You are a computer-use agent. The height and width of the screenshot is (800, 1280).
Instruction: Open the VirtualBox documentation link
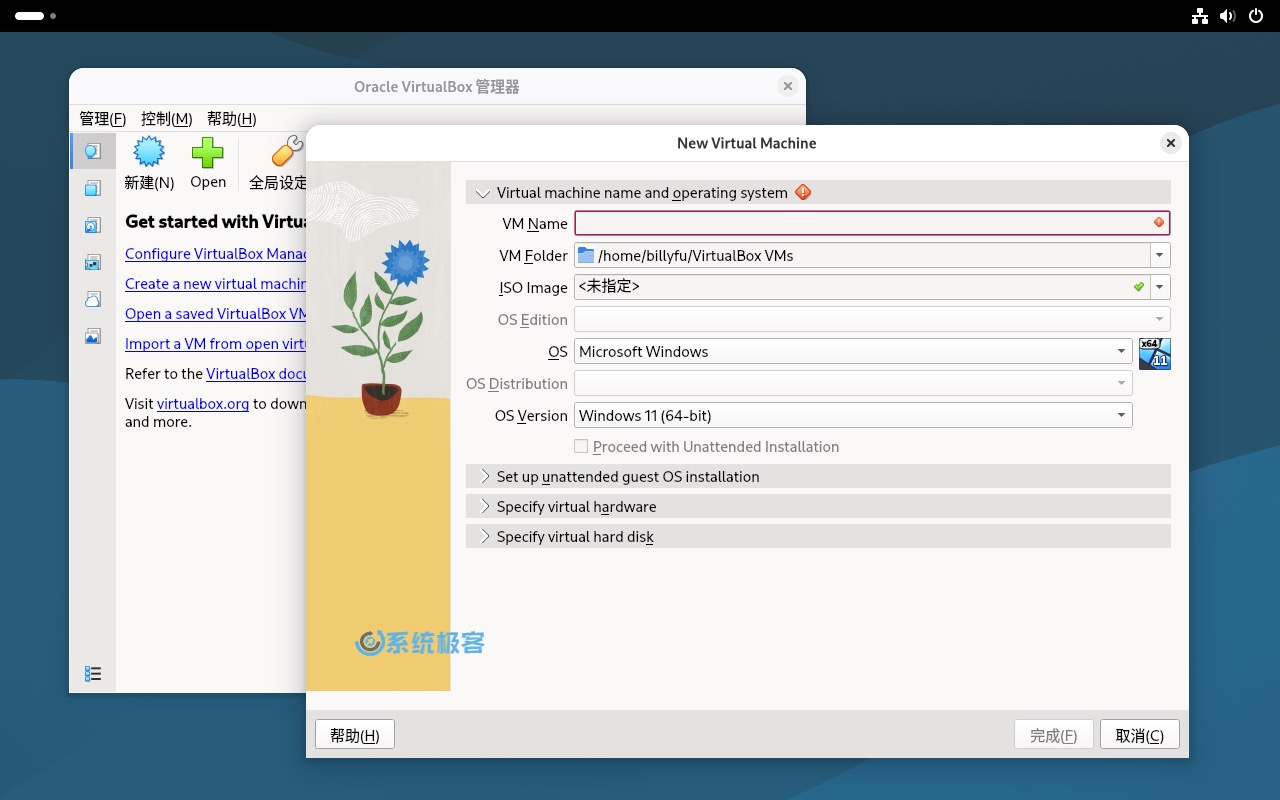point(256,373)
